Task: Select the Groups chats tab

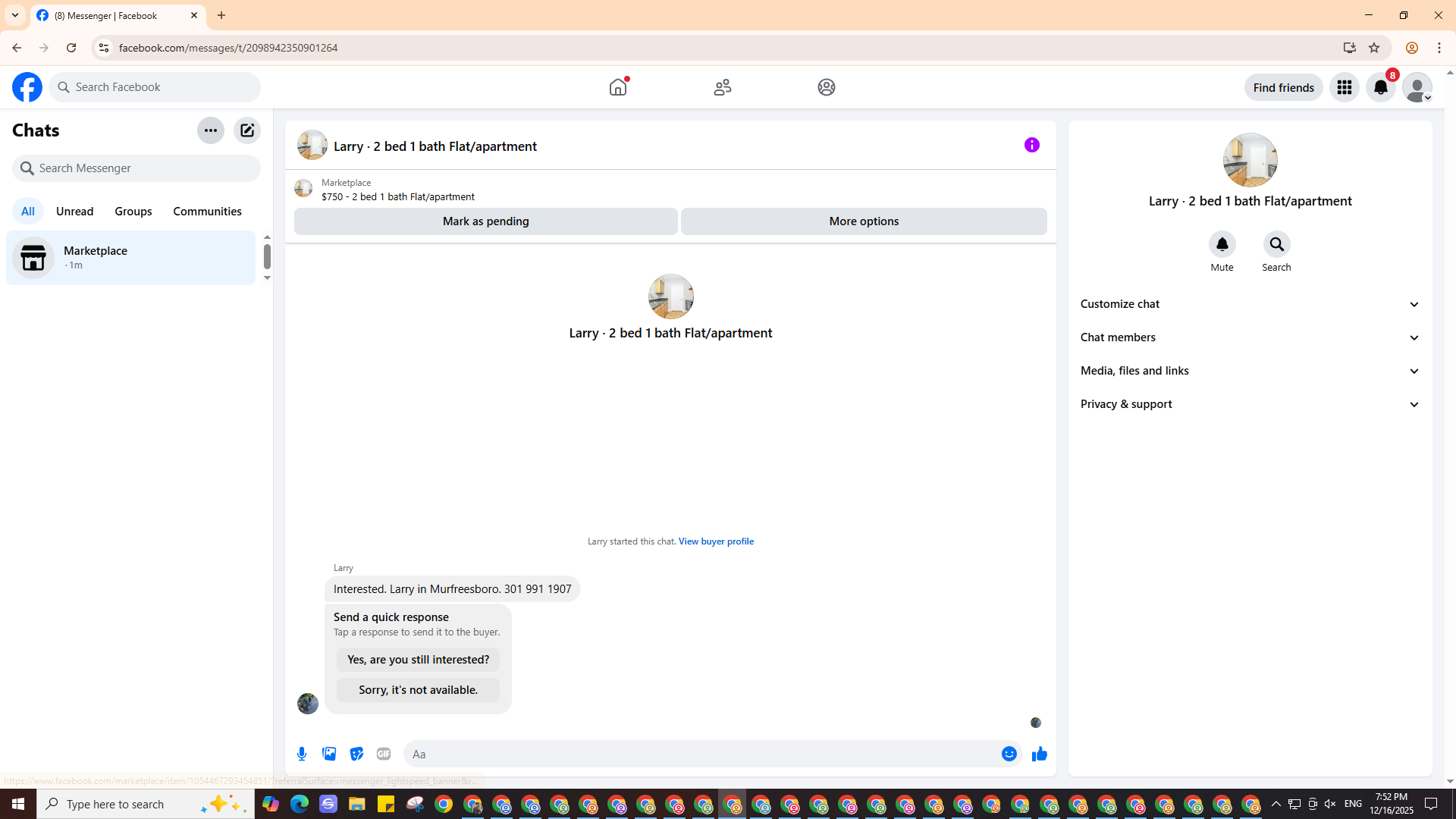Action: click(x=133, y=211)
